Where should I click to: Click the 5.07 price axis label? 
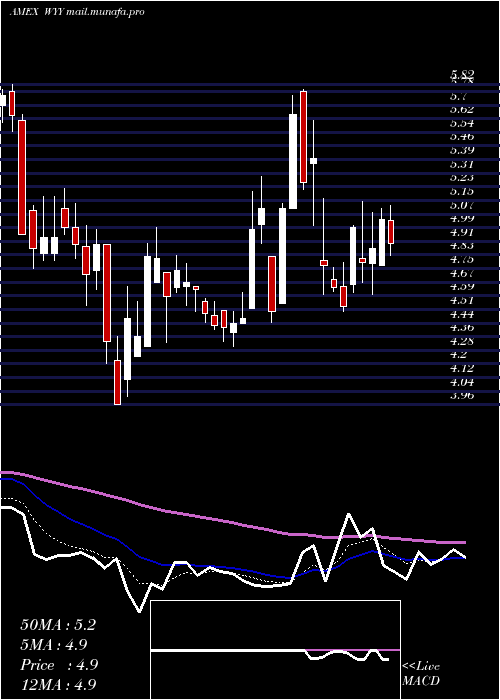click(462, 205)
